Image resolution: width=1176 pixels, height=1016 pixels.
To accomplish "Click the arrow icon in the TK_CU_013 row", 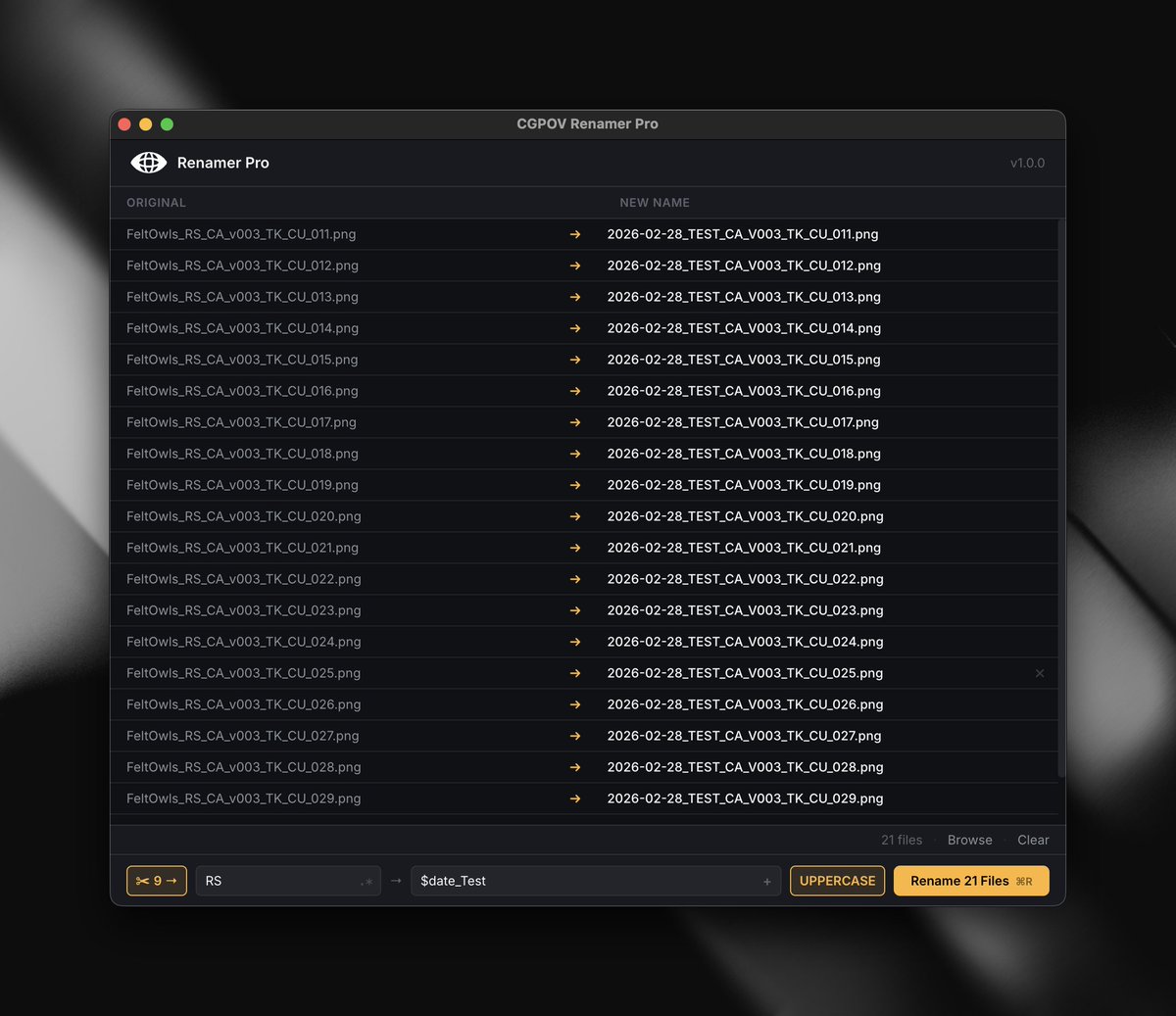I will pos(575,297).
